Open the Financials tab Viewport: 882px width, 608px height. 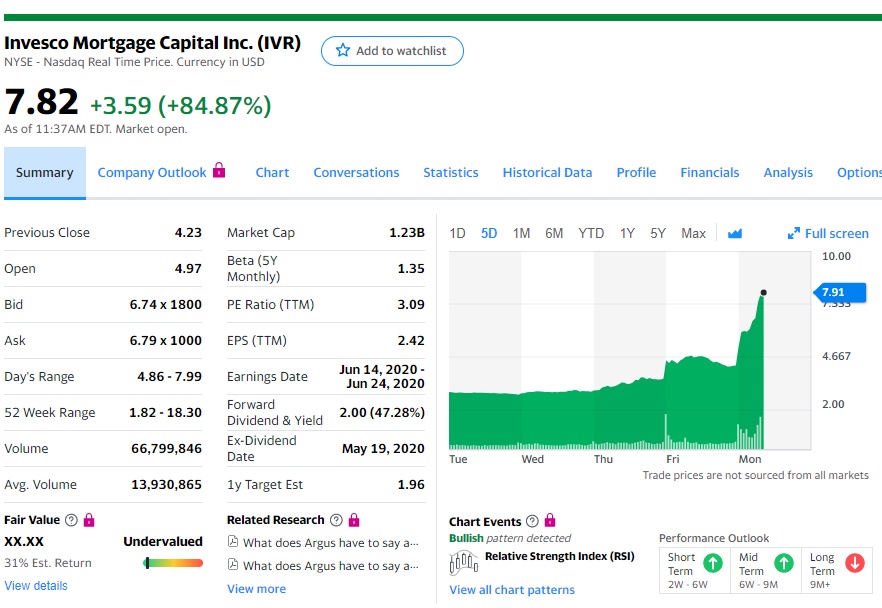(710, 173)
